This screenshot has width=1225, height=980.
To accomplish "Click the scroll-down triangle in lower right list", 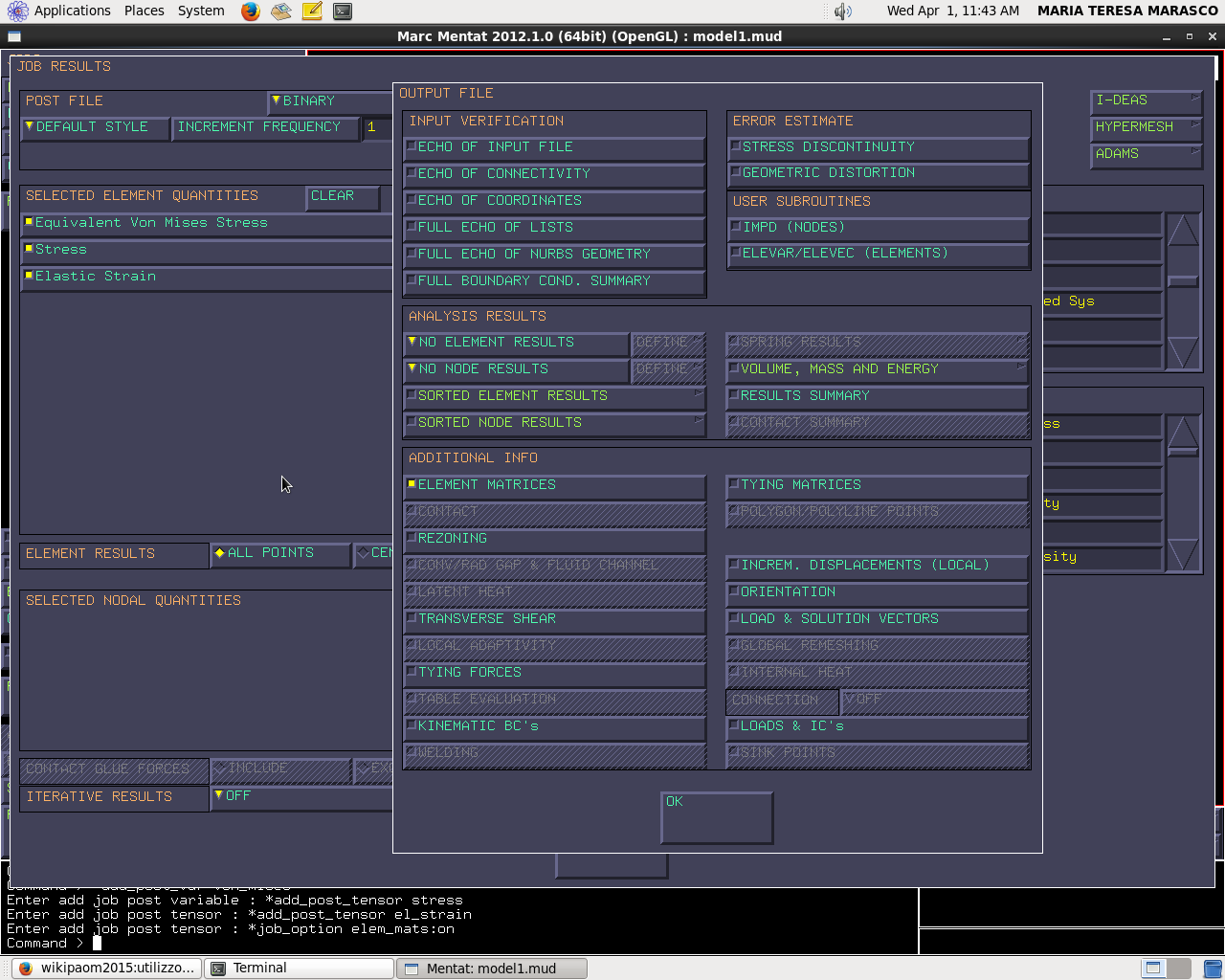I will (1183, 554).
